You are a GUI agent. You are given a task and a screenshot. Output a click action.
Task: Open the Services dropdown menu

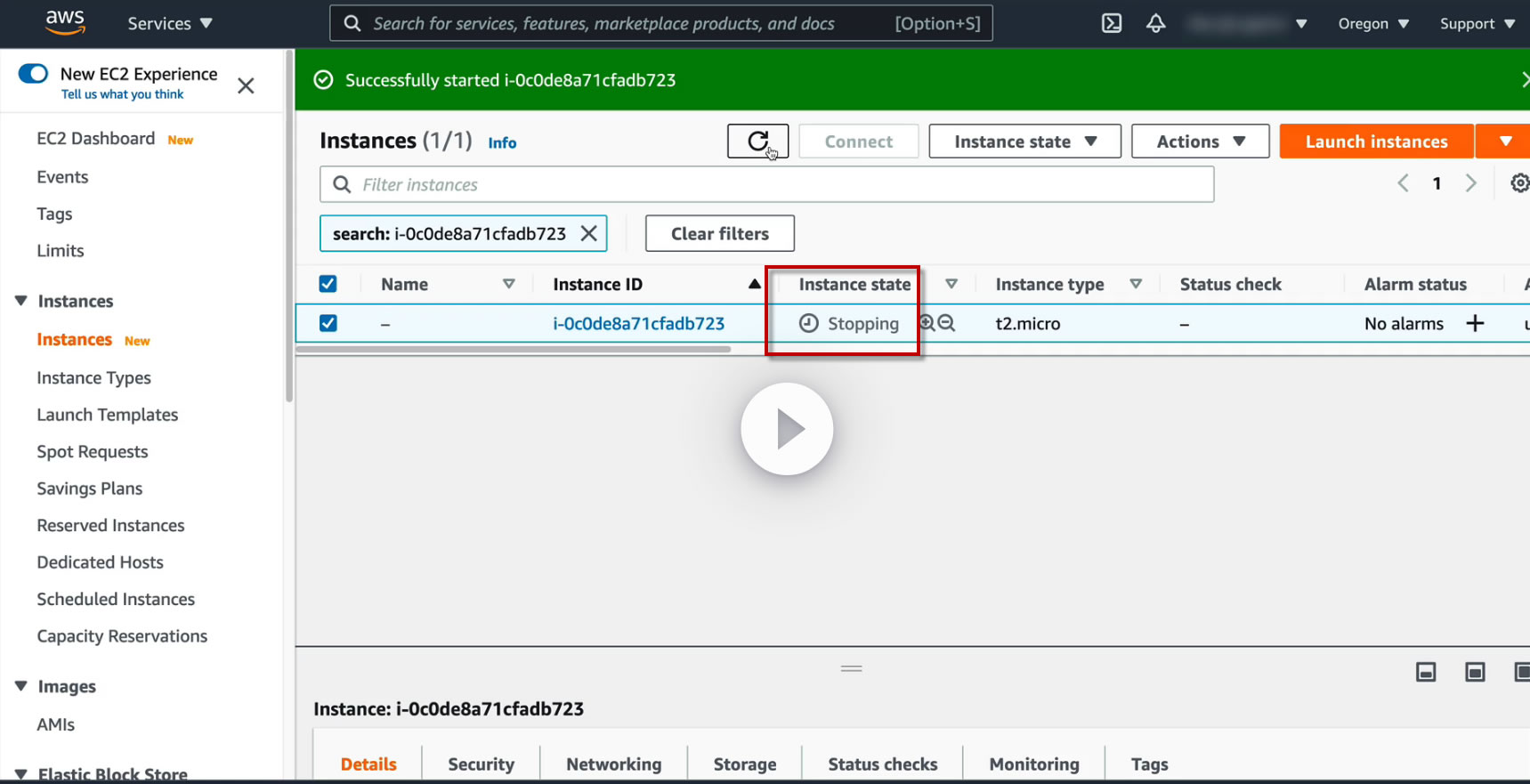click(169, 23)
